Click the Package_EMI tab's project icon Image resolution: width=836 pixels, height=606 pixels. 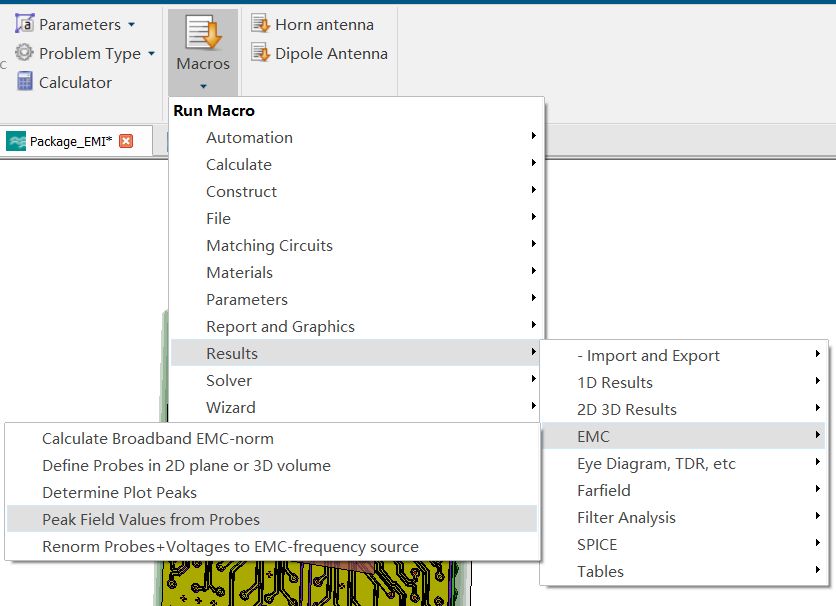tap(16, 141)
